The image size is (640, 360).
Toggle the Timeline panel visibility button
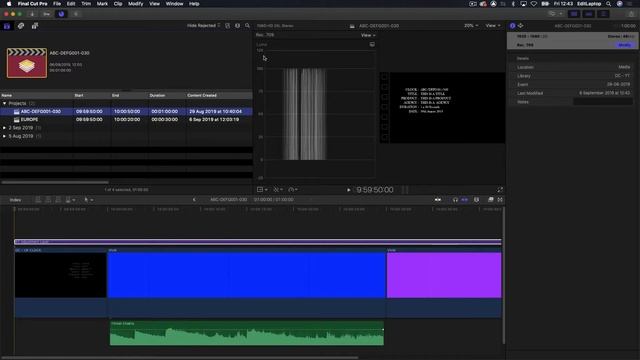pos(589,14)
